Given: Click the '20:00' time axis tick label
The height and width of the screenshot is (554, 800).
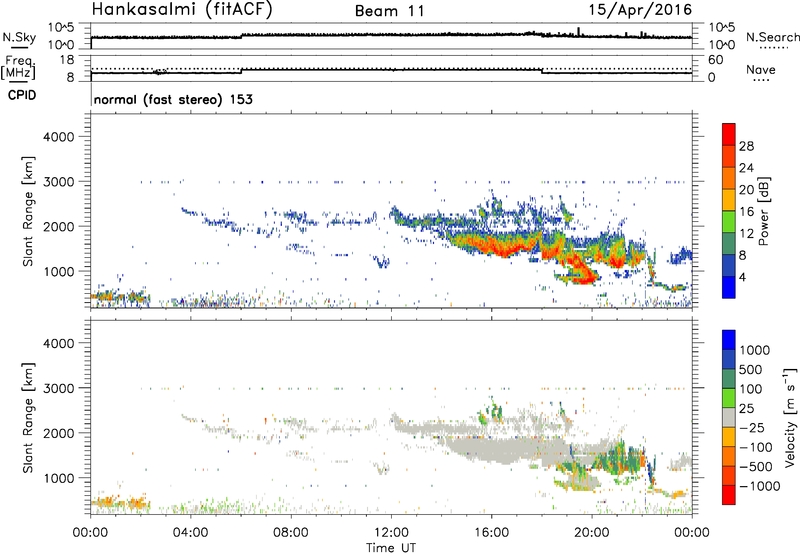Looking at the screenshot, I should click(592, 533).
